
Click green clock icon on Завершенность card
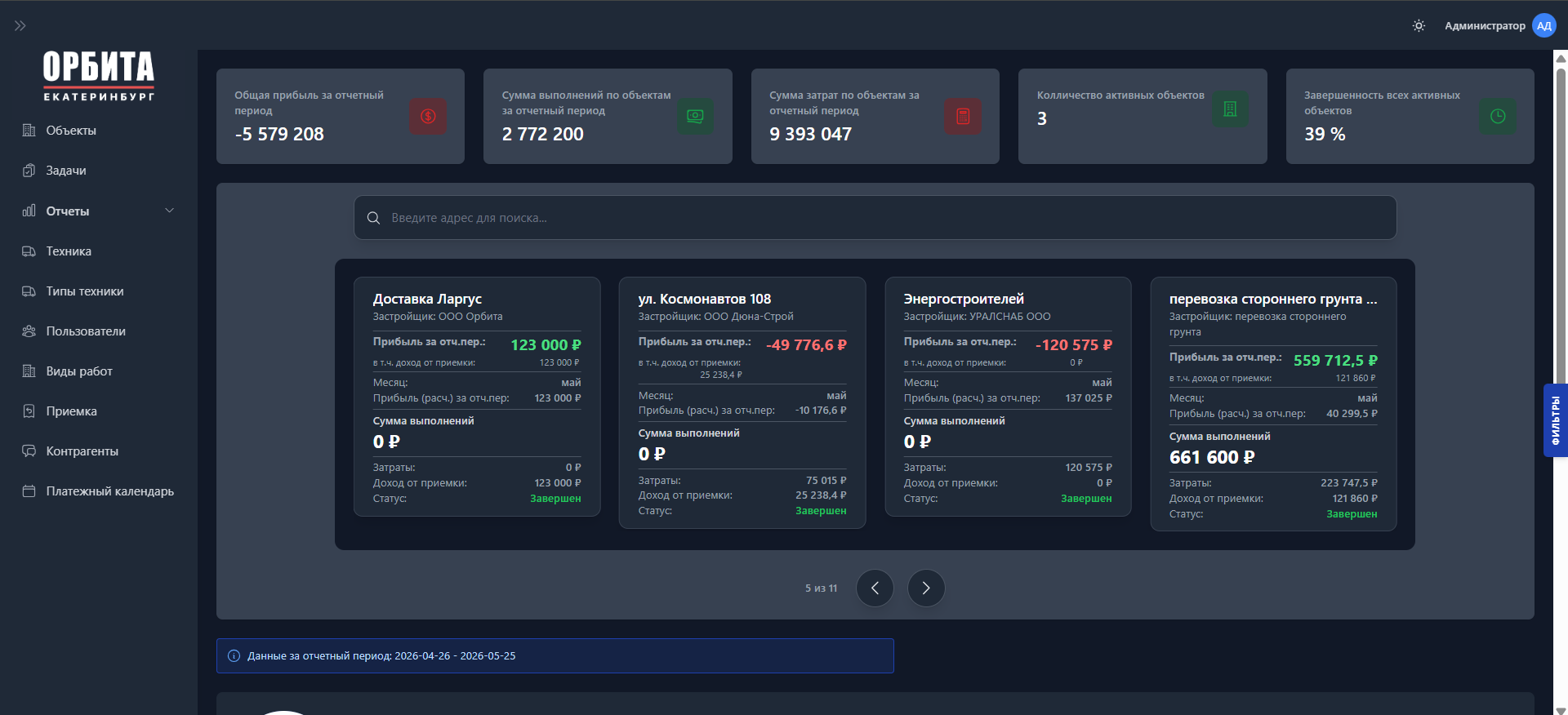[x=1498, y=117]
